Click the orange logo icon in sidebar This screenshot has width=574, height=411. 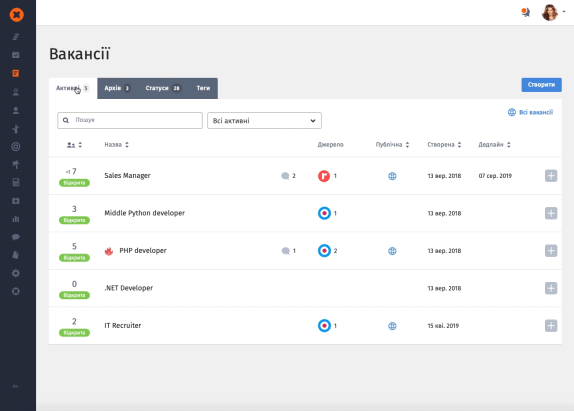tap(16, 15)
